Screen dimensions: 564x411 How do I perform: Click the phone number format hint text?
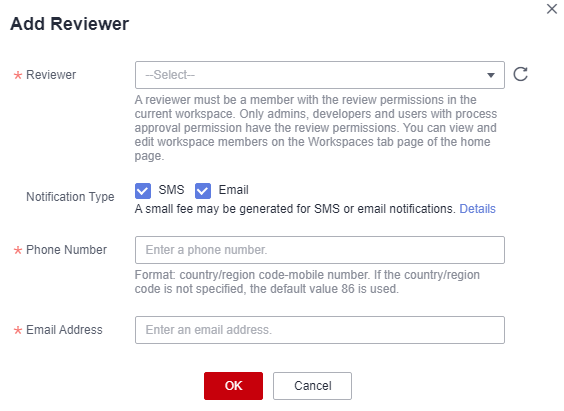pyautogui.click(x=307, y=282)
